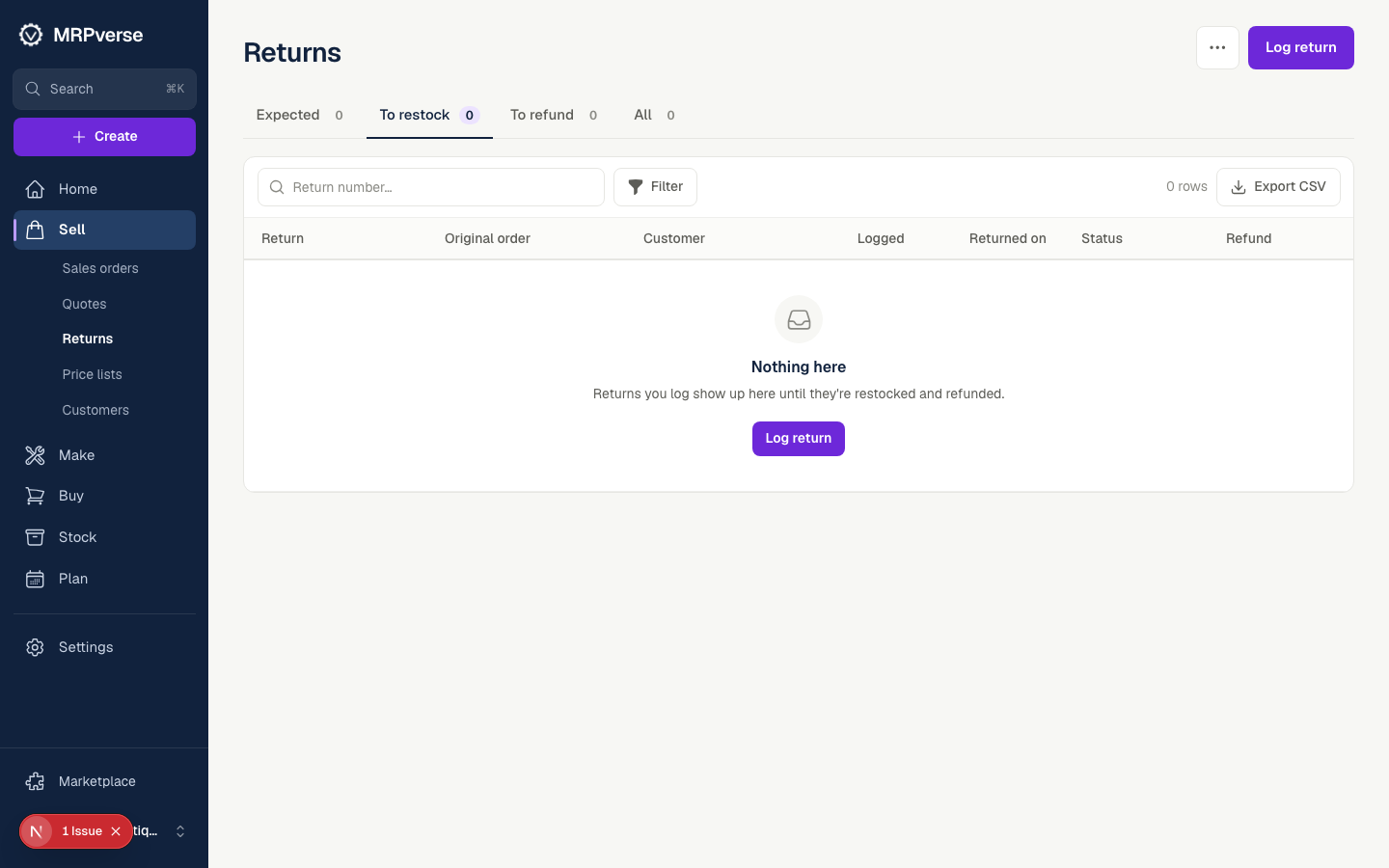The width and height of the screenshot is (1389, 868).
Task: Open the more options ellipsis button
Action: (x=1217, y=47)
